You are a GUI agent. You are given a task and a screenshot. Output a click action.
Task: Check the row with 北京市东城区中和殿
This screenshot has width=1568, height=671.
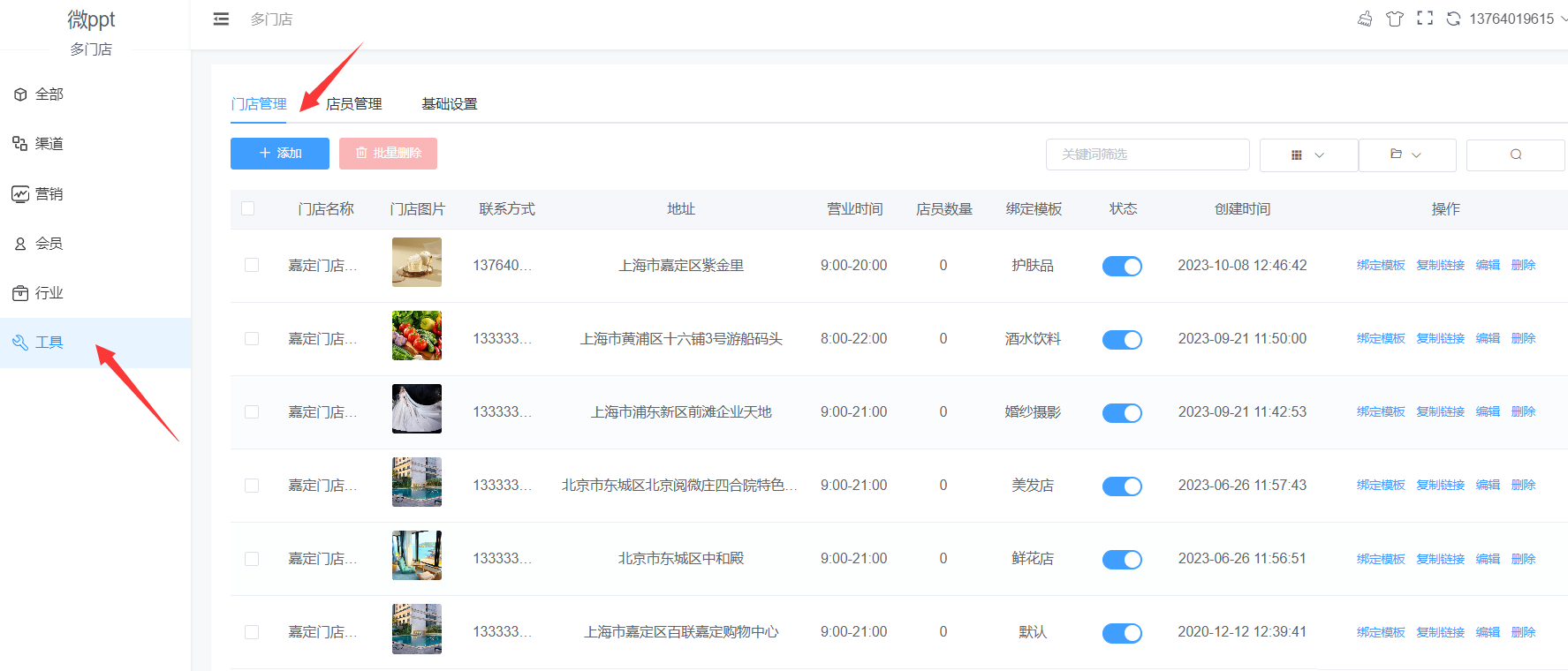[x=252, y=559]
